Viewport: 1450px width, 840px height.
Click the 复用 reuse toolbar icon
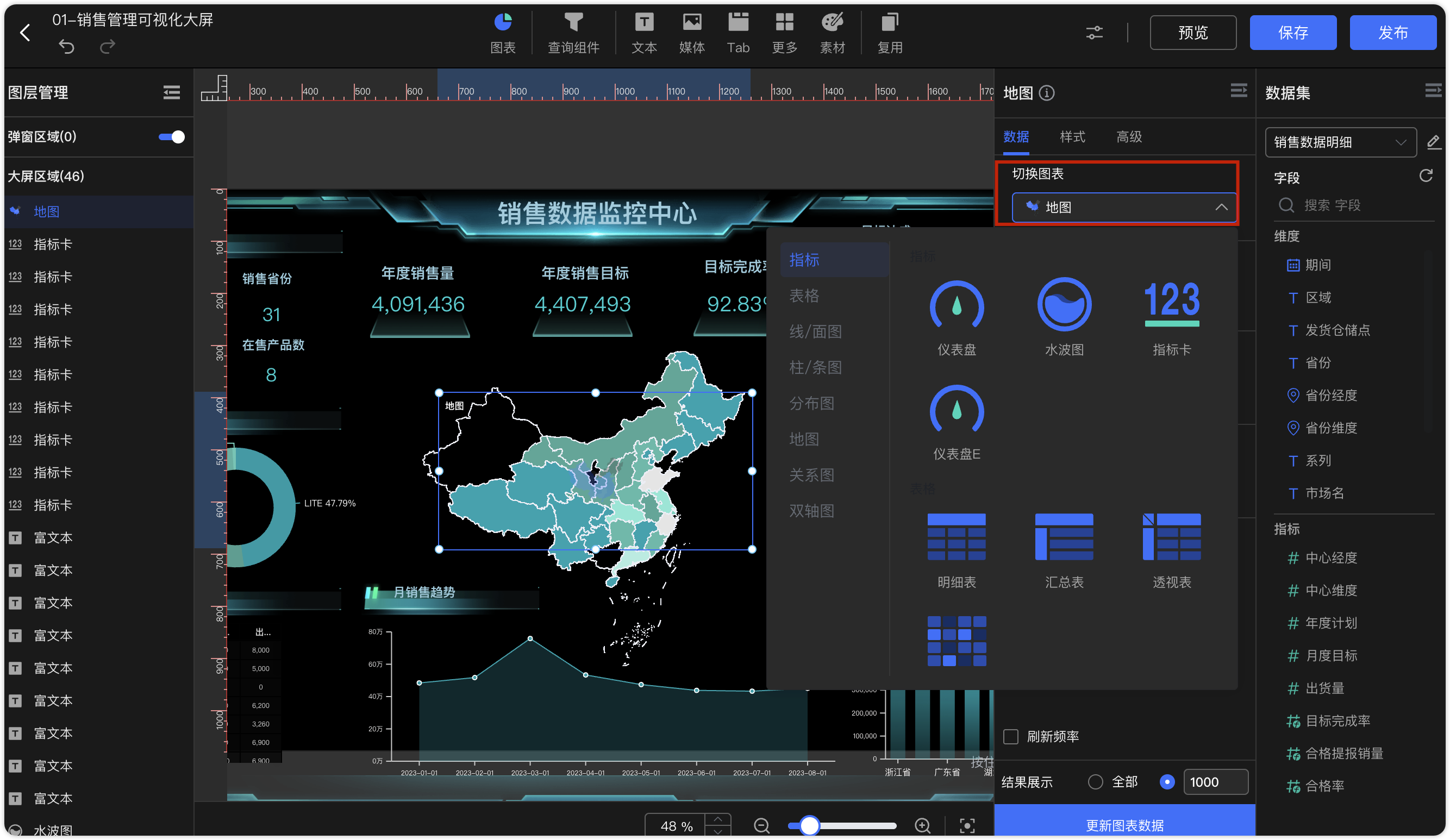tap(890, 33)
